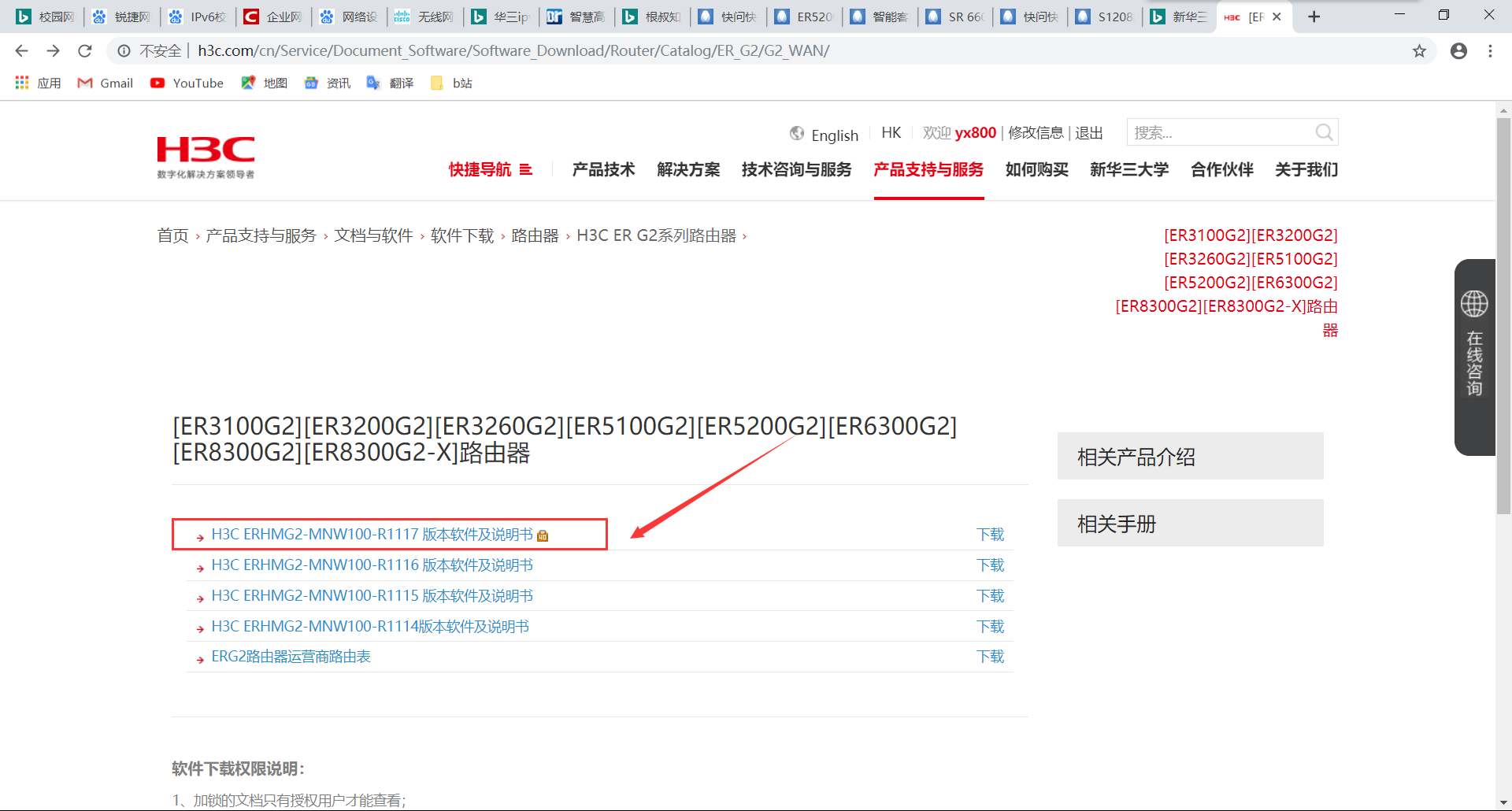Open the 关于我们 menu
Viewport: 1512px width, 811px height.
point(1306,169)
